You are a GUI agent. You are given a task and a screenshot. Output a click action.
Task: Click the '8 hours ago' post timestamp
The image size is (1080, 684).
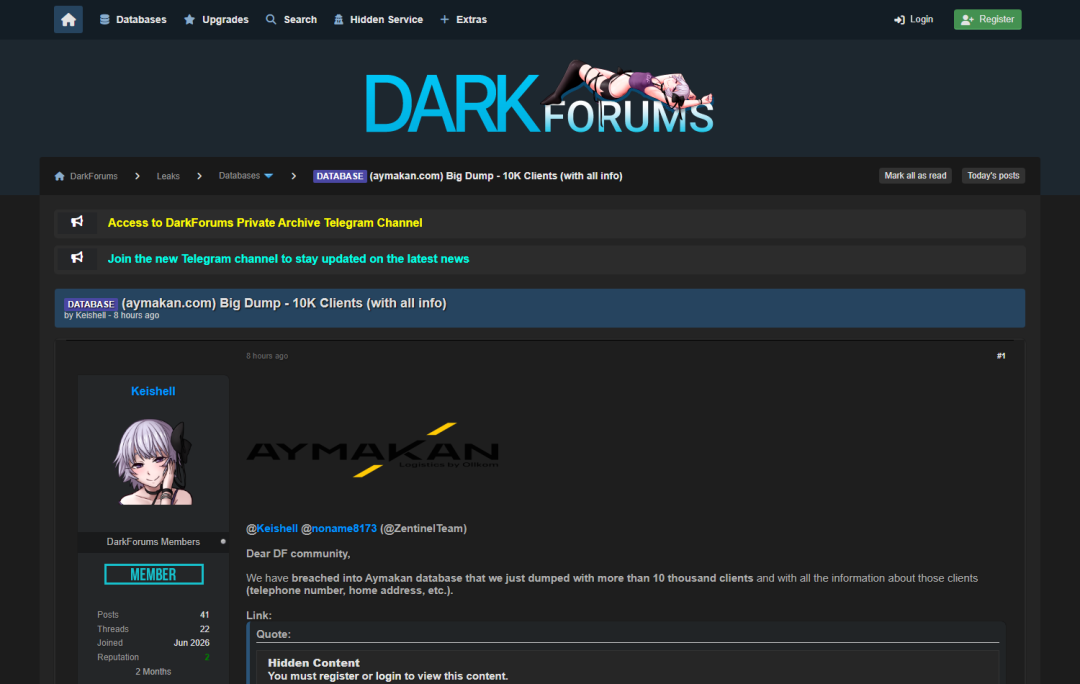click(x=267, y=356)
